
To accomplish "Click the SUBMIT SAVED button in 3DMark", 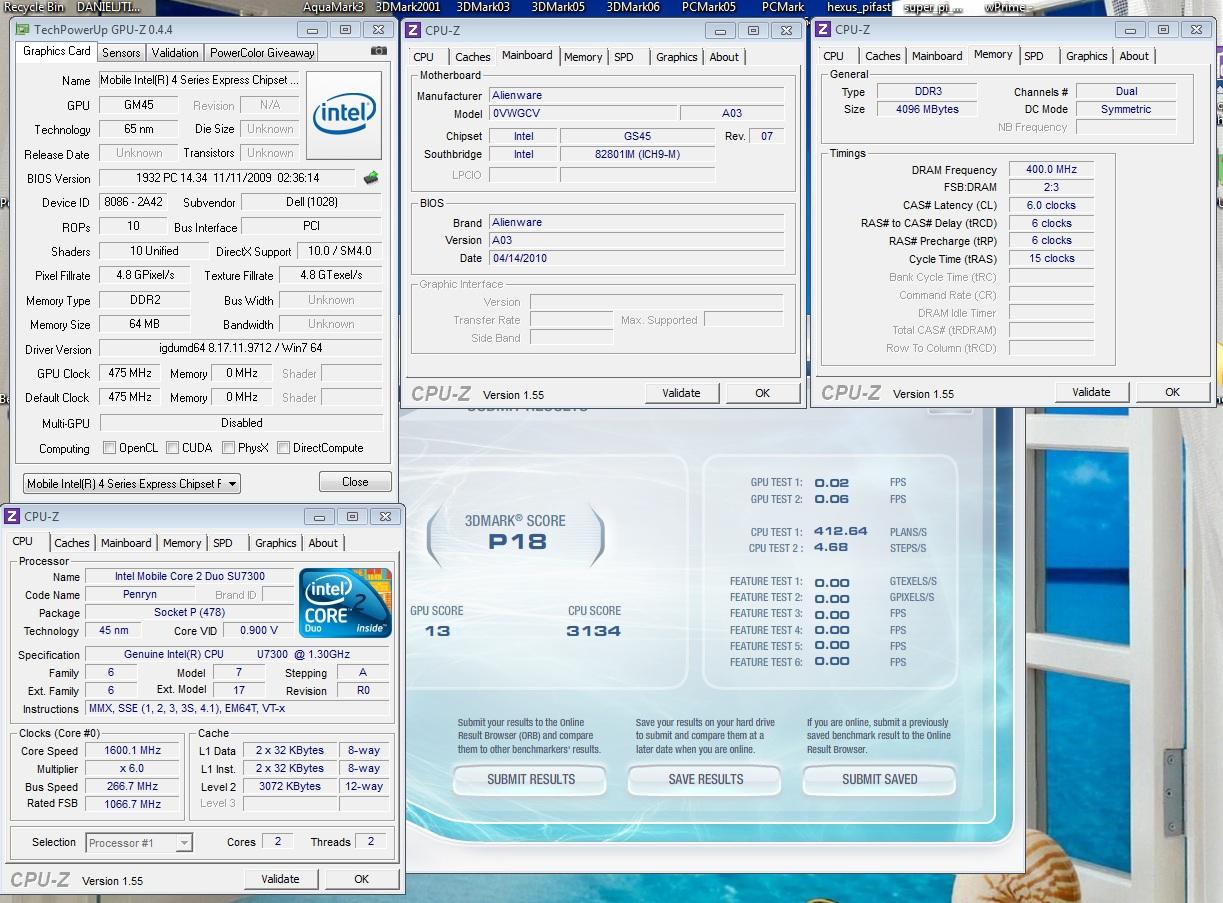I will coord(880,780).
